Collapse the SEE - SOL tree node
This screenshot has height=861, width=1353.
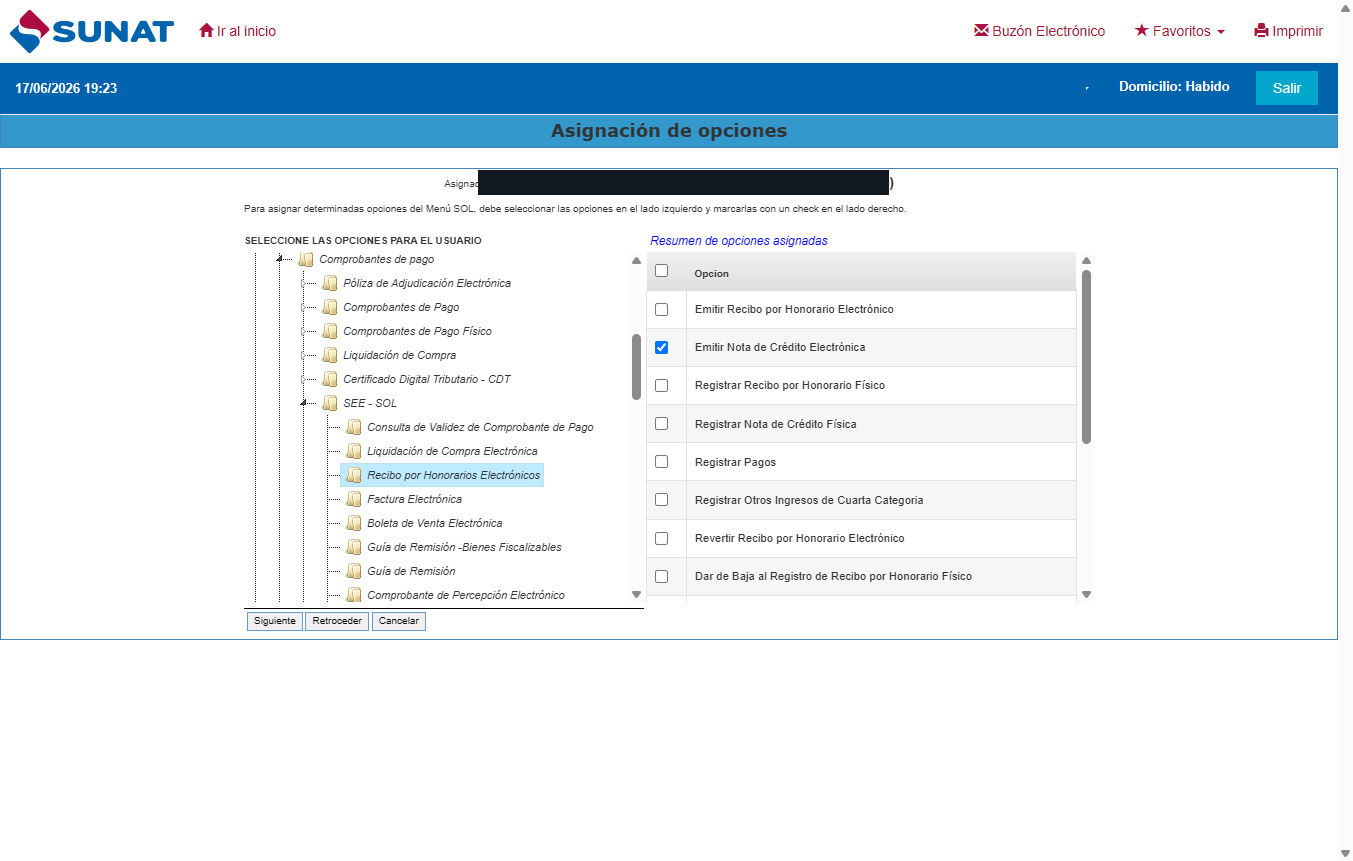click(304, 403)
